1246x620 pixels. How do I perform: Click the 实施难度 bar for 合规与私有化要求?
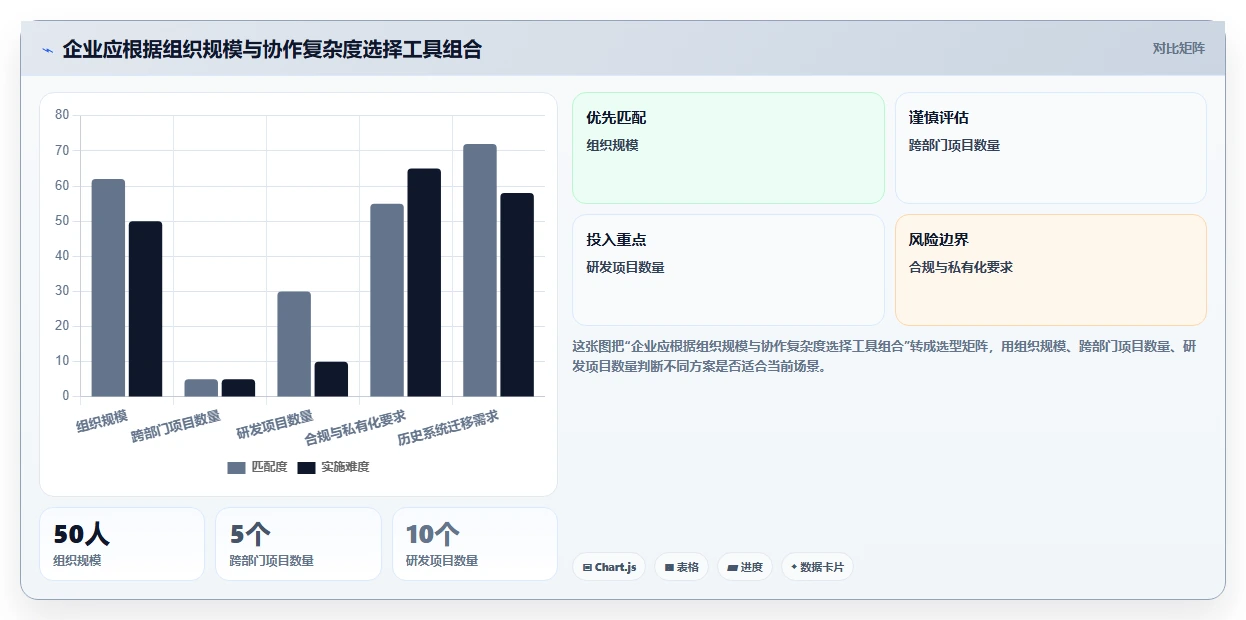[x=424, y=283]
